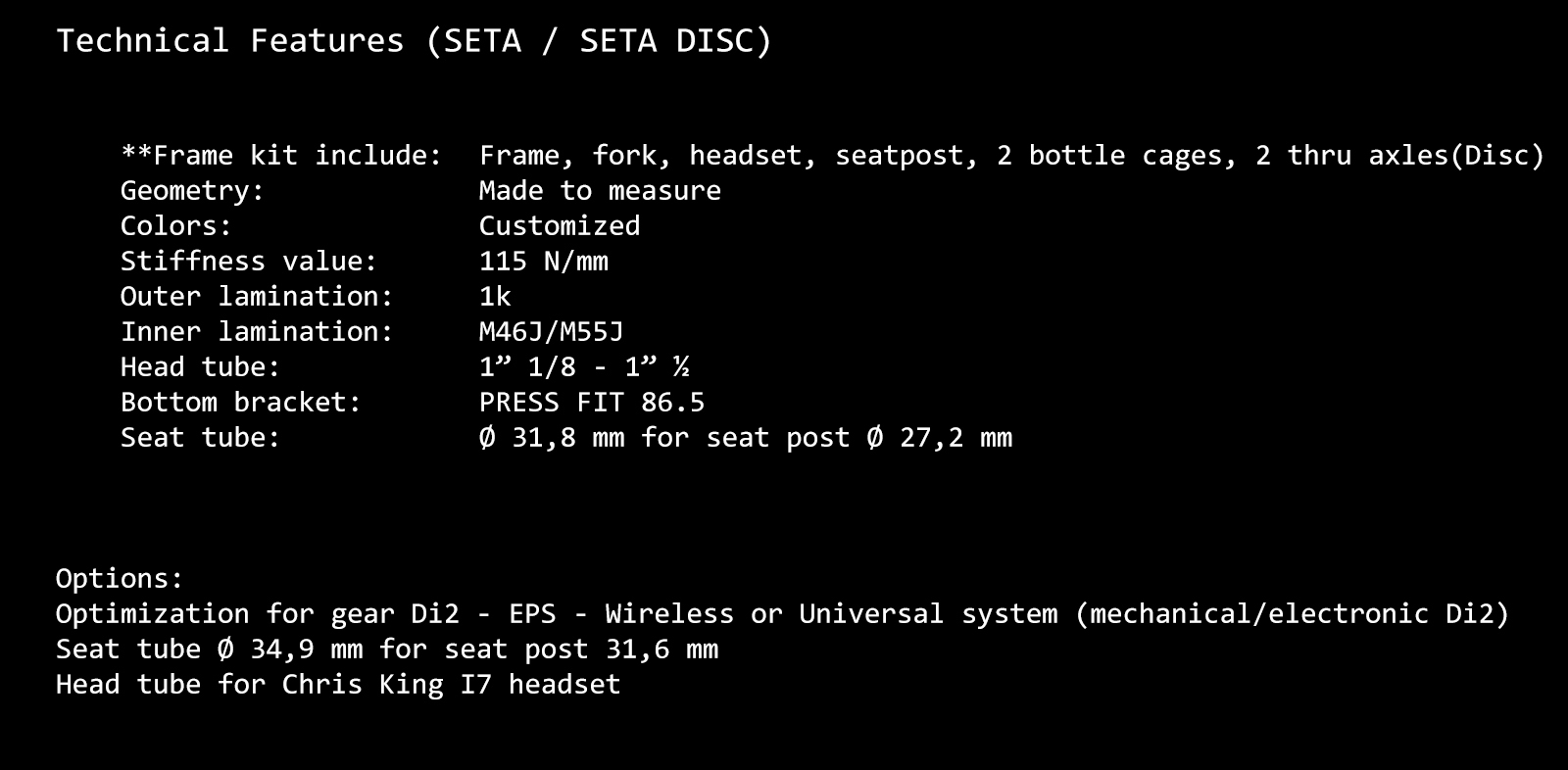Image resolution: width=1568 pixels, height=770 pixels.
Task: Click the Chris King I7 headset line
Action: [338, 685]
